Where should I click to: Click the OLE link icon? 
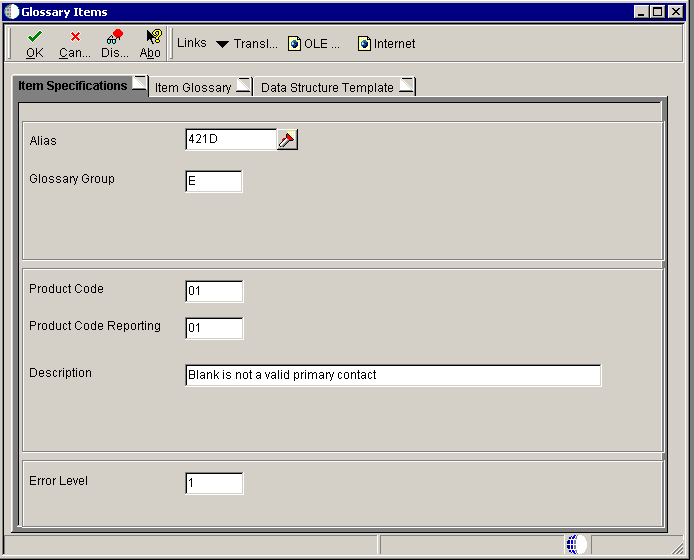tap(294, 44)
